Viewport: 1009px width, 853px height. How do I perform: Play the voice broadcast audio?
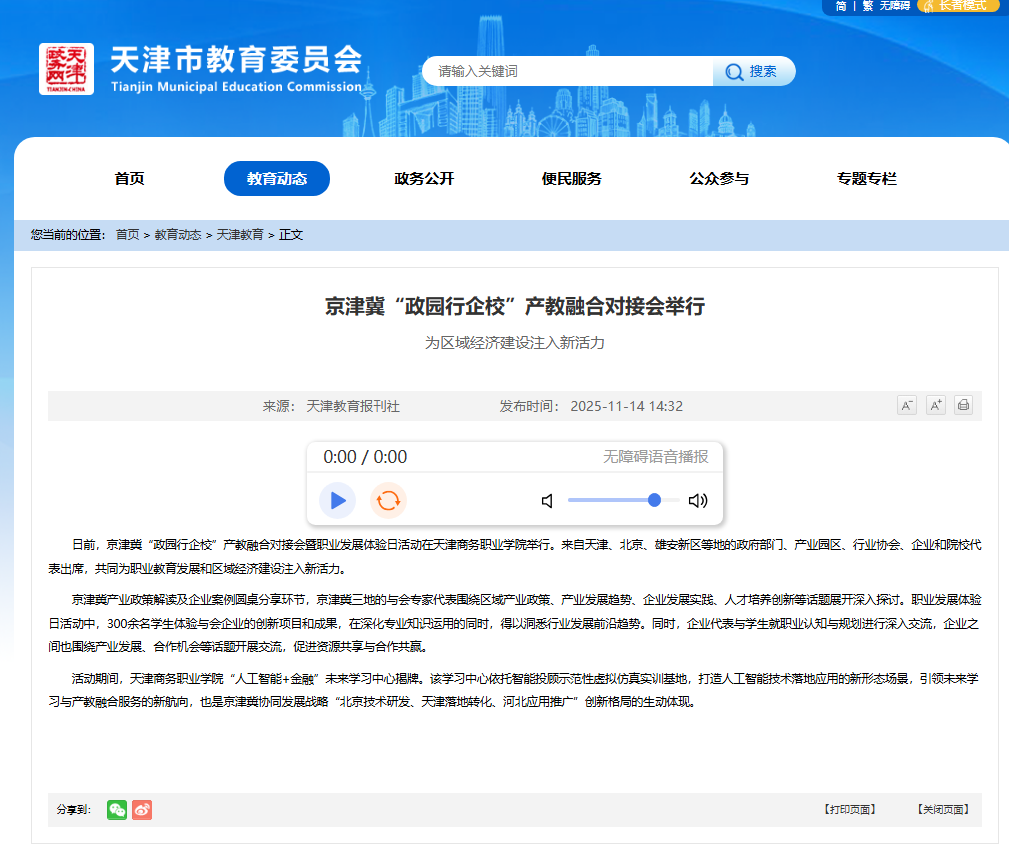tap(338, 500)
